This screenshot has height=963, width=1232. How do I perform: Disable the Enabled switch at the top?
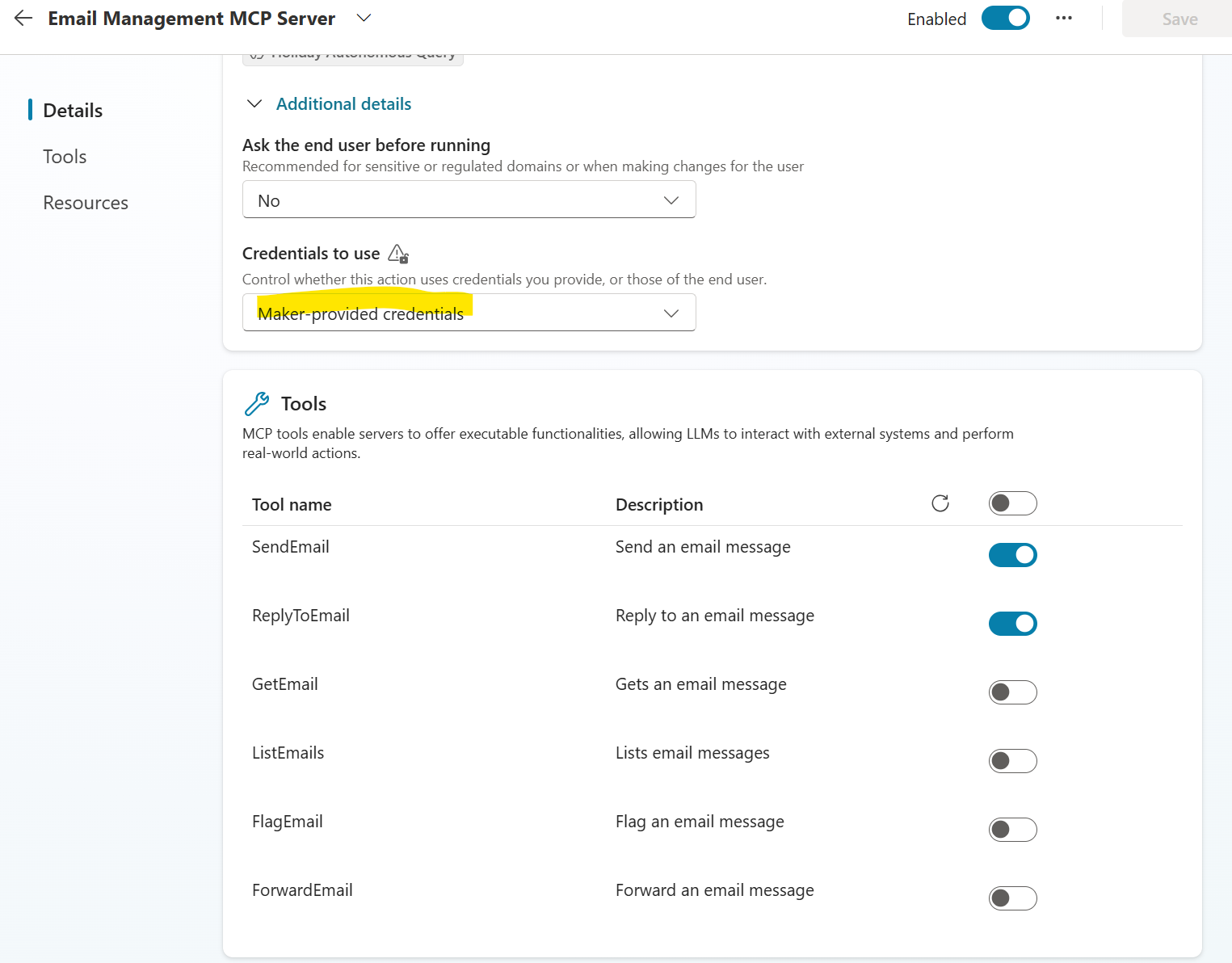pyautogui.click(x=1005, y=17)
